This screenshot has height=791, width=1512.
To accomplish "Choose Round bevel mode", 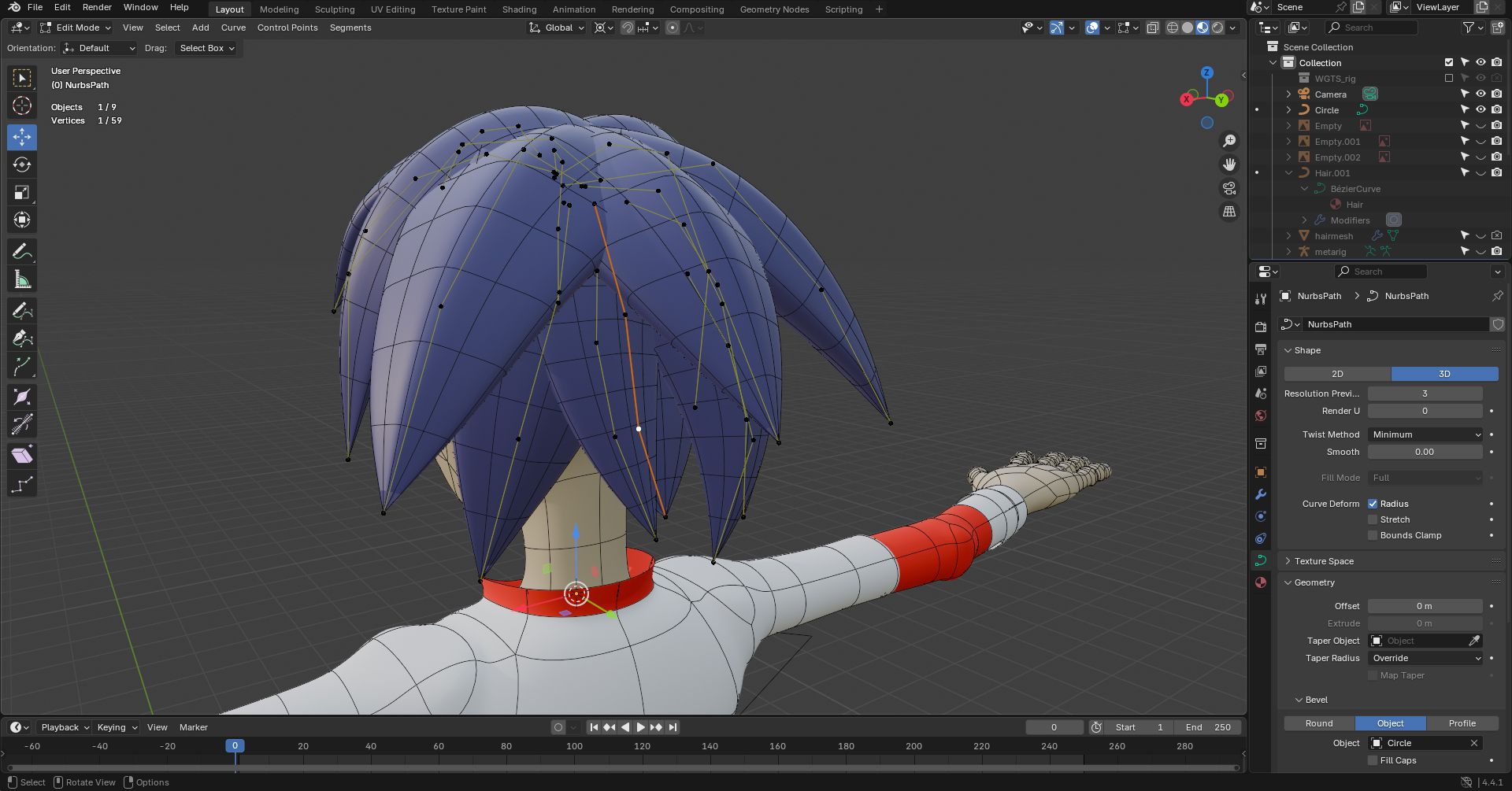I will (x=1319, y=723).
